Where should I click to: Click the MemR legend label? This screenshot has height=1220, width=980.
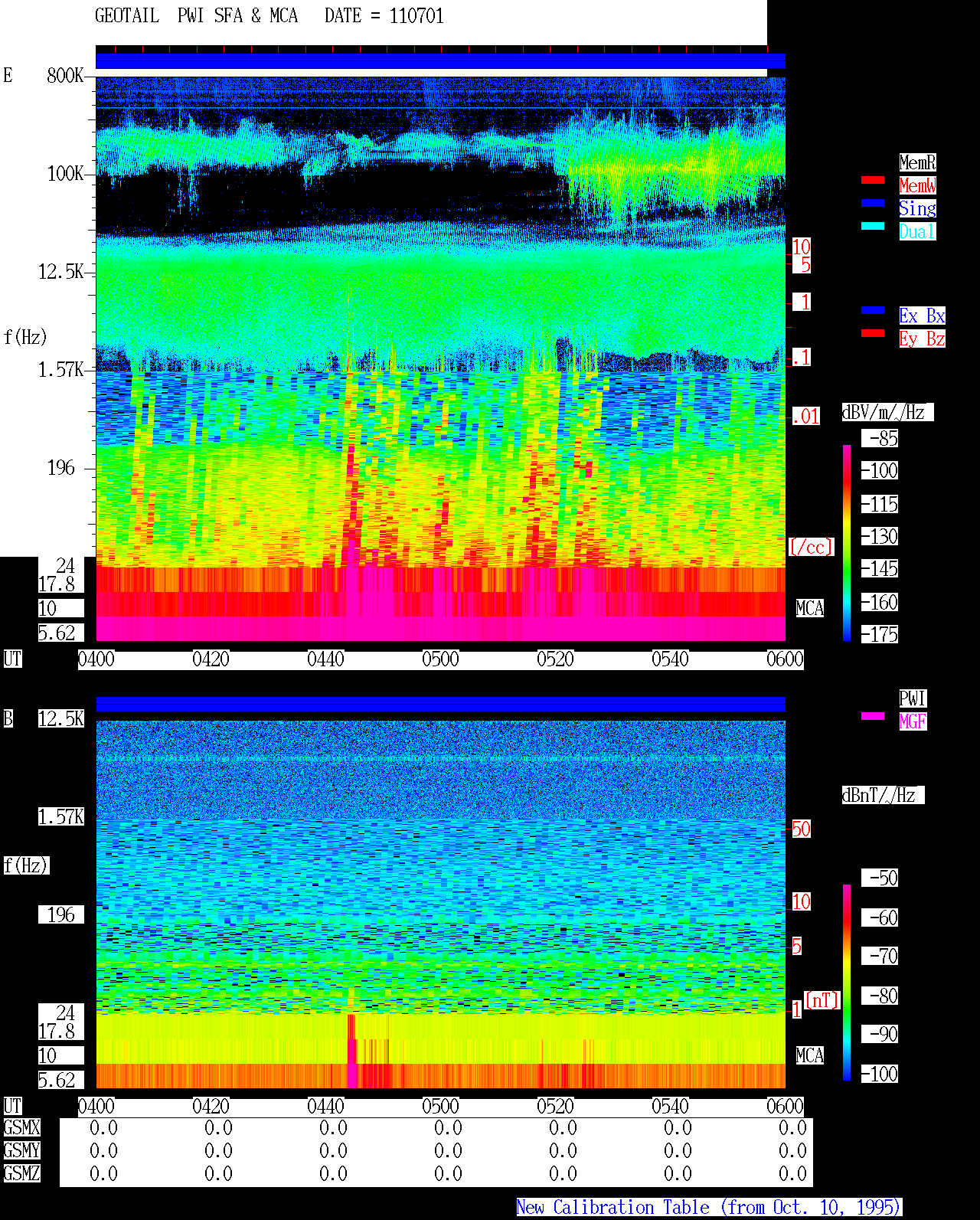[x=917, y=162]
